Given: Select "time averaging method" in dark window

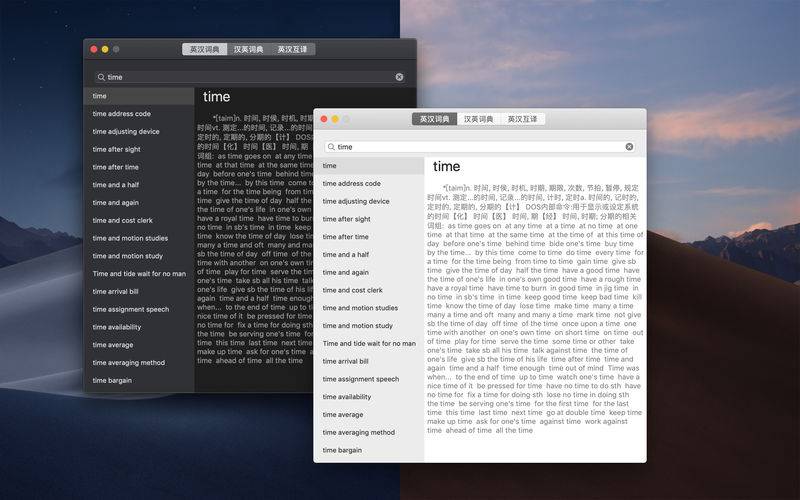Looking at the screenshot, I should point(129,363).
